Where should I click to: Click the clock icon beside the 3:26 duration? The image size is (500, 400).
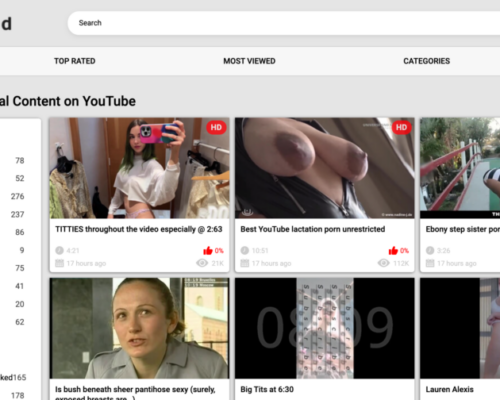point(430,250)
